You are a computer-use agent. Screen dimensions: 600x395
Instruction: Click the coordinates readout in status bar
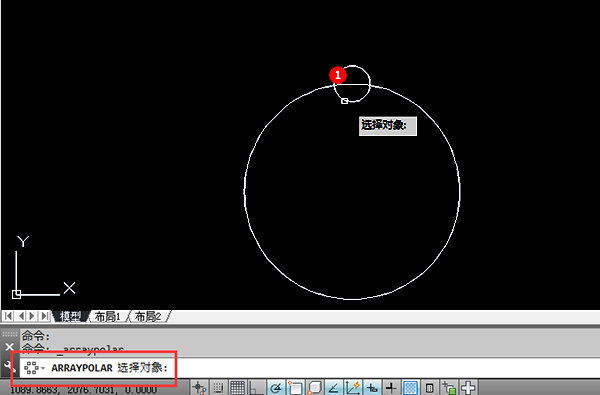click(x=83, y=390)
